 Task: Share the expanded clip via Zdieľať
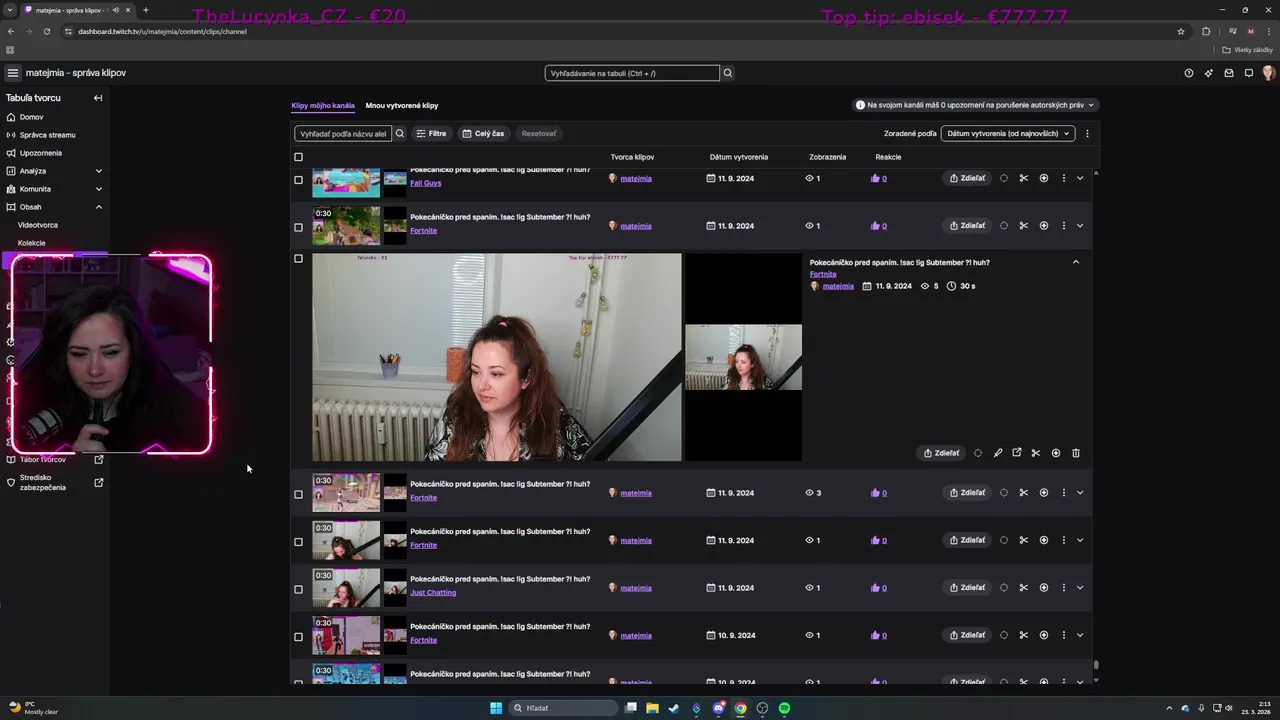click(941, 453)
